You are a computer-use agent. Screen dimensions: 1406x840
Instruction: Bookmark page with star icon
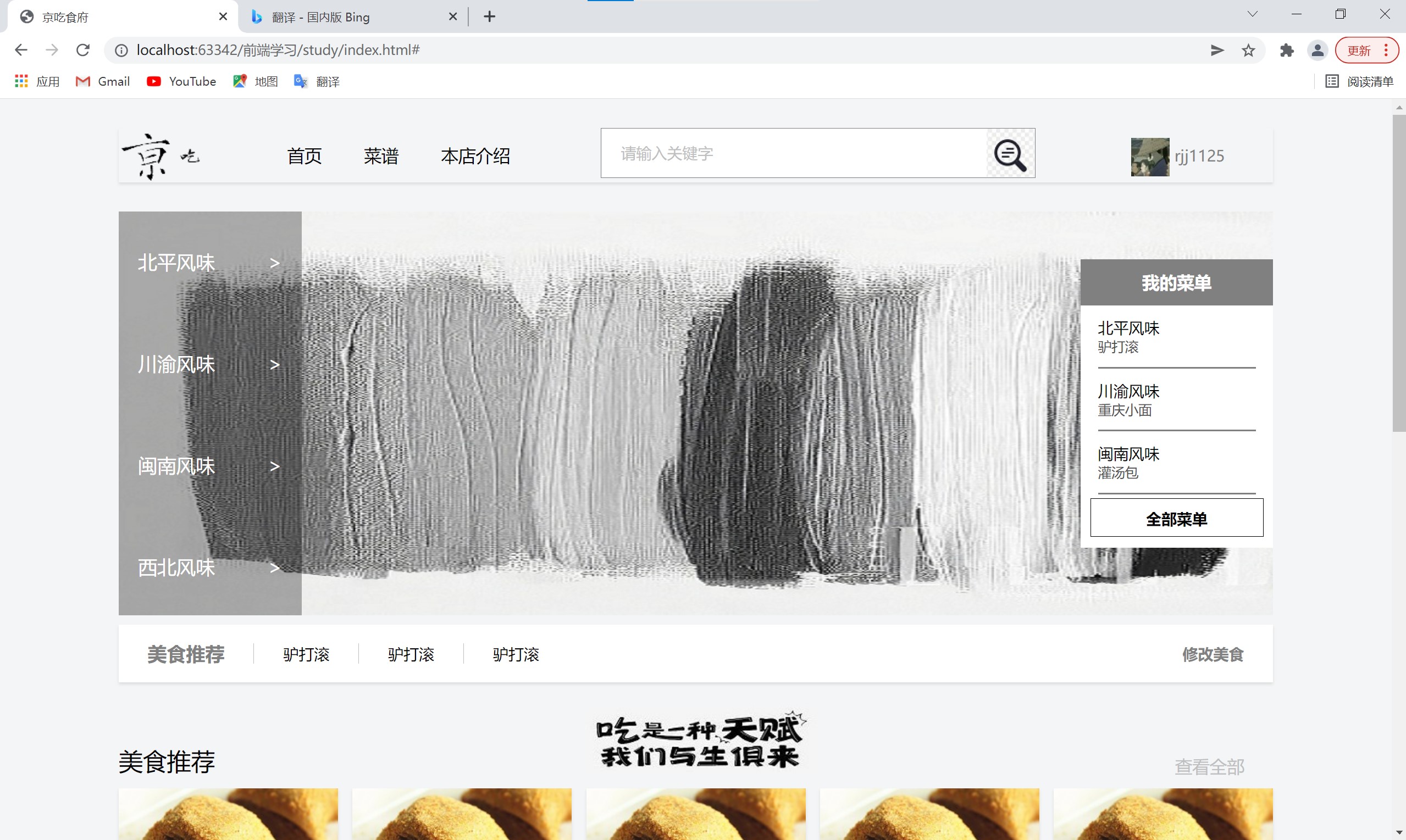pyautogui.click(x=1248, y=51)
